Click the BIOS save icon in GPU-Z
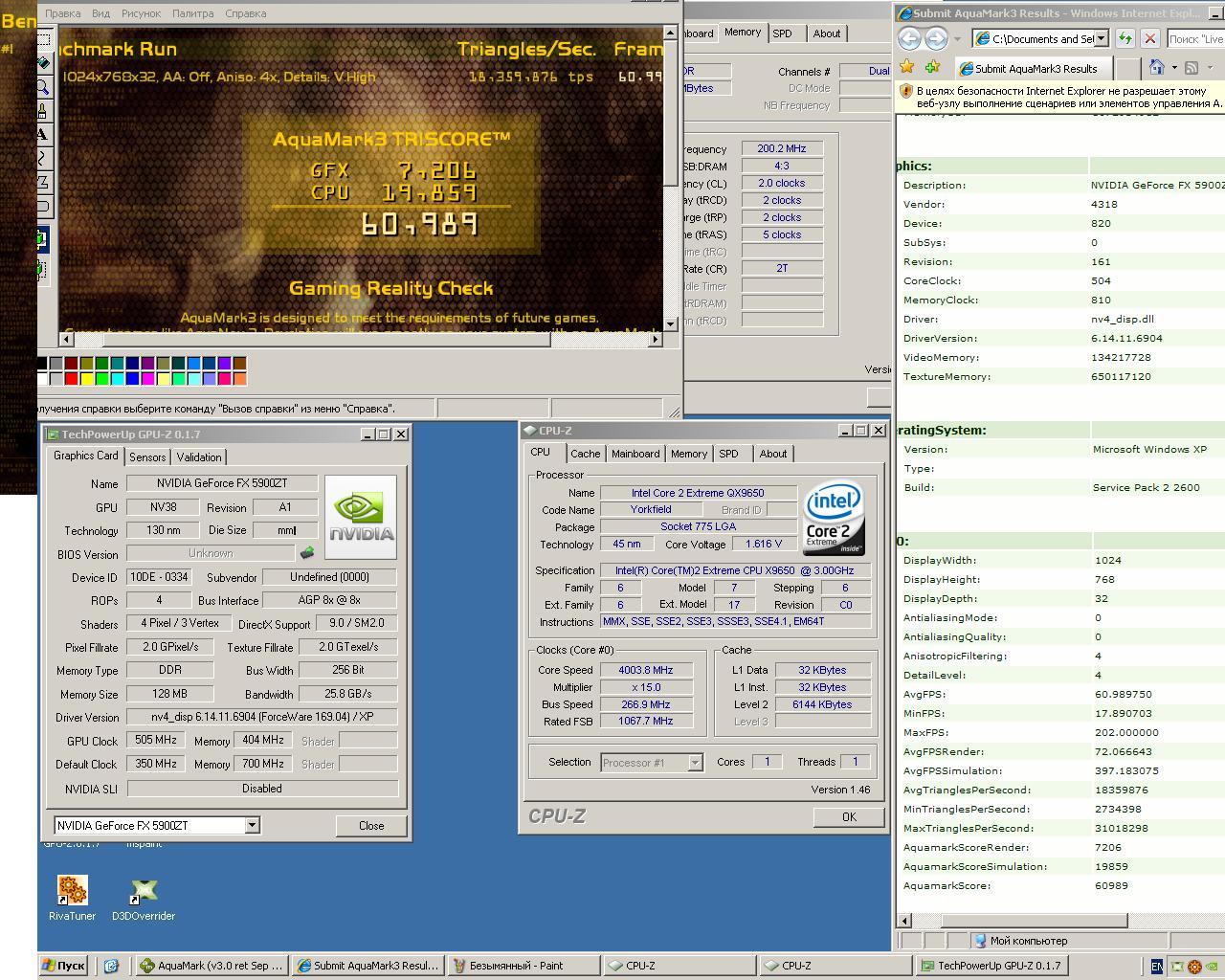1225x980 pixels. 307,553
